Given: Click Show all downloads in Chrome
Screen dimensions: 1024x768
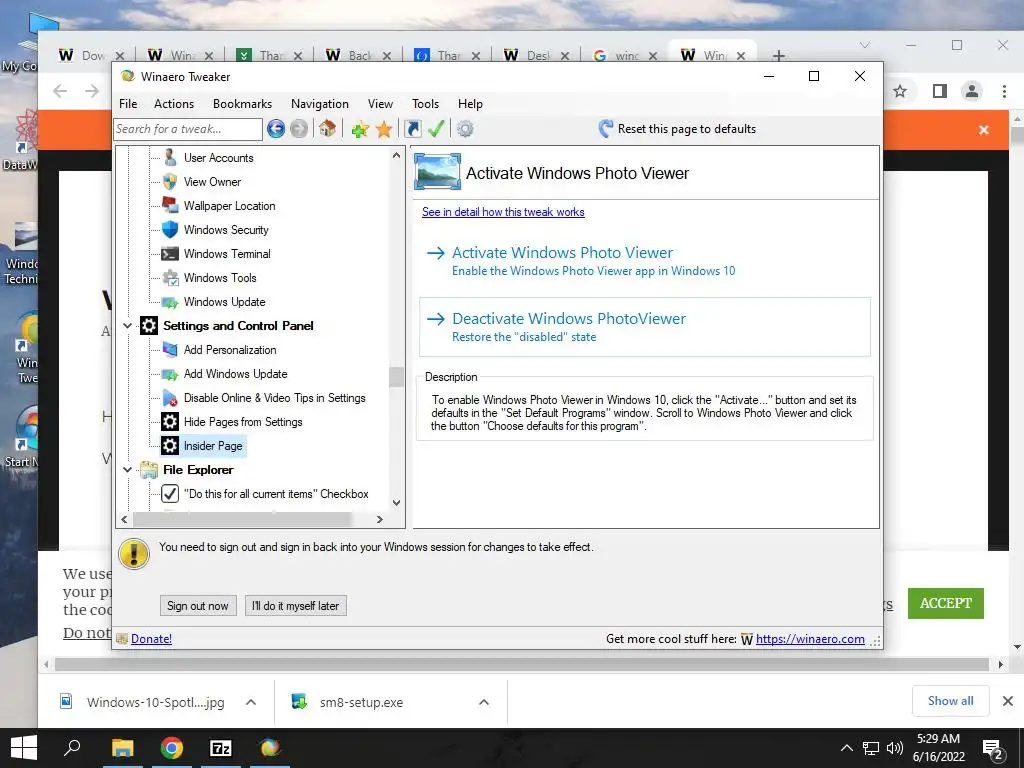Looking at the screenshot, I should 950,701.
